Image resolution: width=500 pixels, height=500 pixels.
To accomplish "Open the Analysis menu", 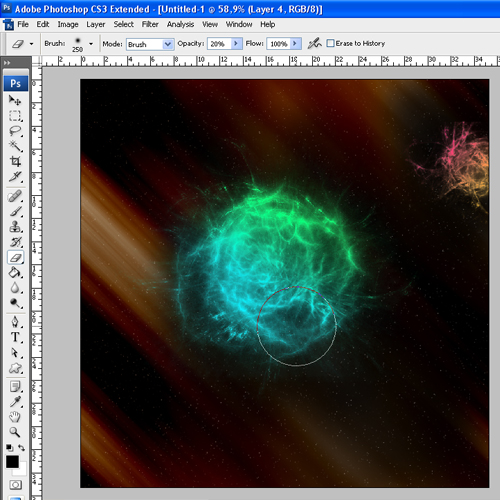I will pos(180,24).
